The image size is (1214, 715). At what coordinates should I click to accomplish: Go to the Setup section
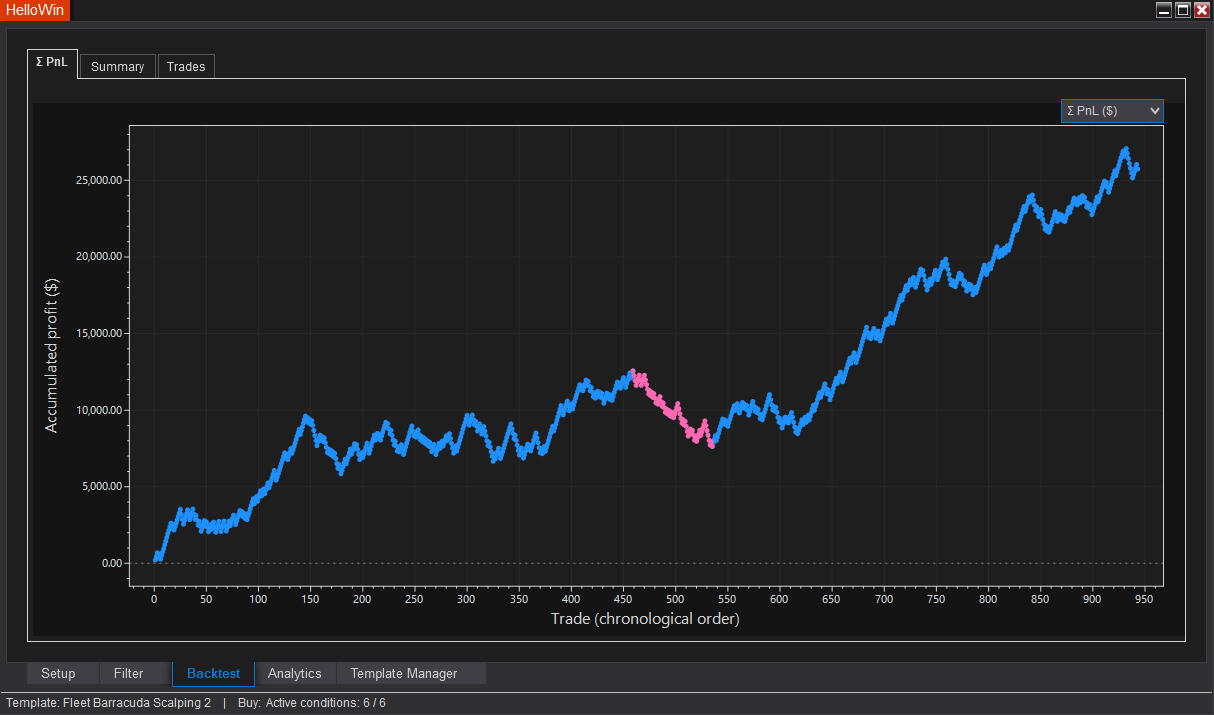point(58,673)
